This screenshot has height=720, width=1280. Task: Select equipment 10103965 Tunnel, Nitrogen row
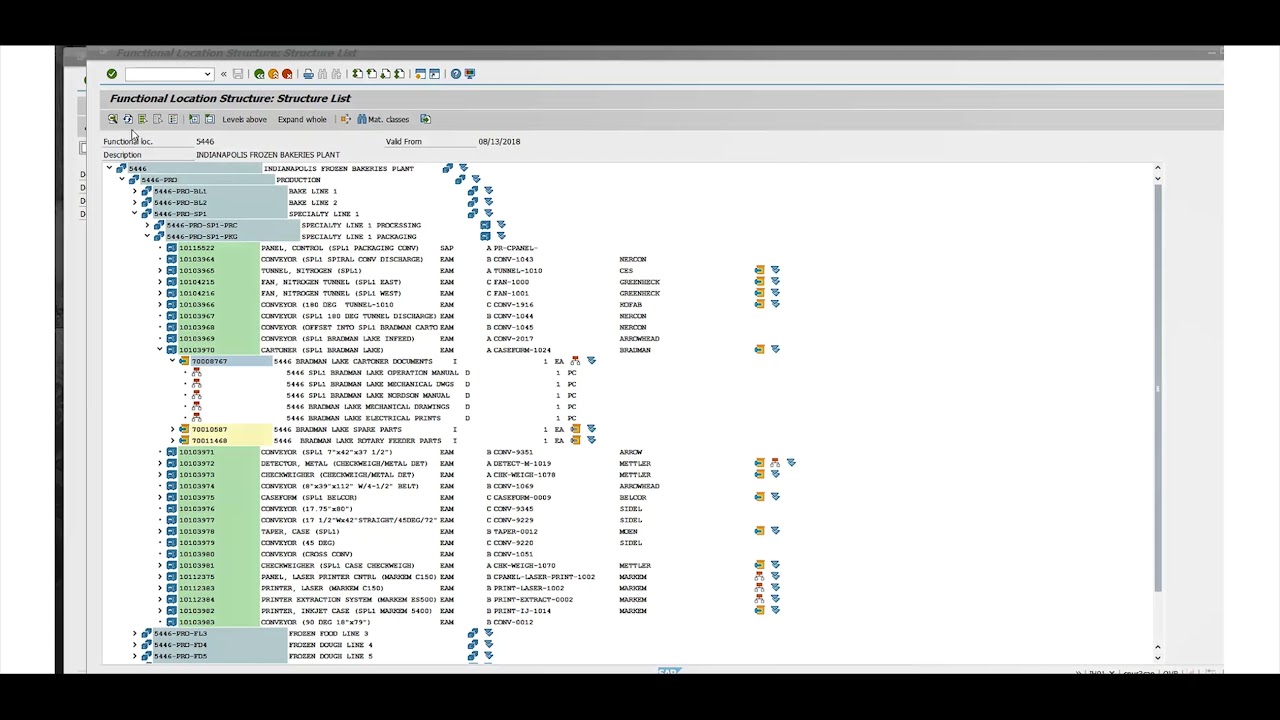[196, 271]
